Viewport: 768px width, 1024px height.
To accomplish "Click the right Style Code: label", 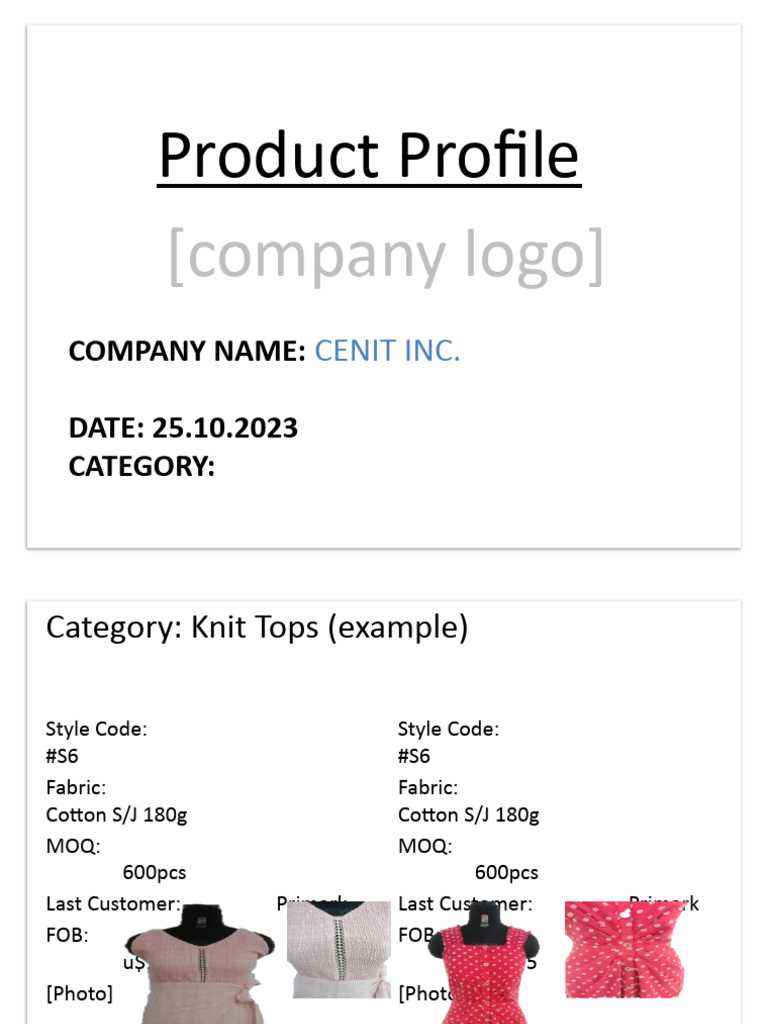I will [x=449, y=729].
